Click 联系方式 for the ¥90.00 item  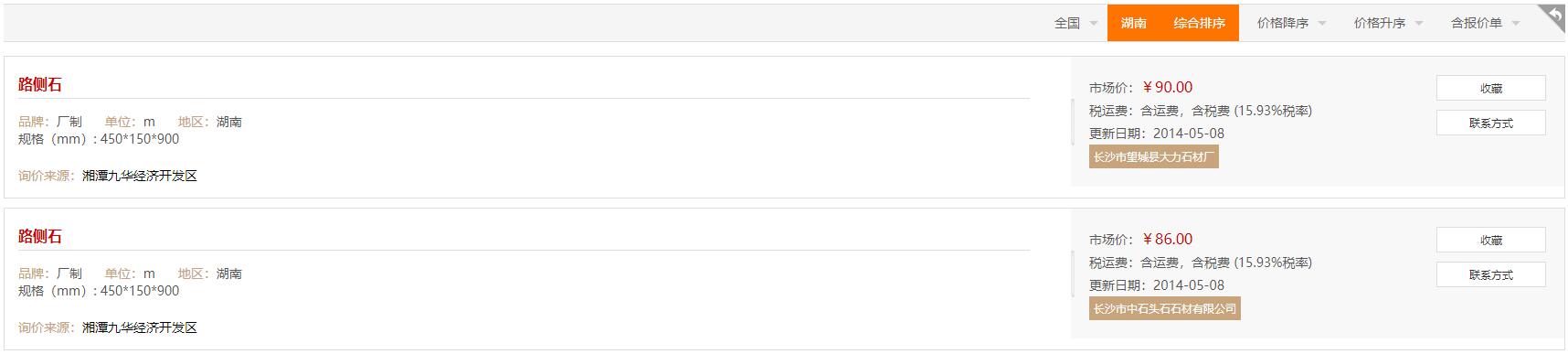[1491, 123]
